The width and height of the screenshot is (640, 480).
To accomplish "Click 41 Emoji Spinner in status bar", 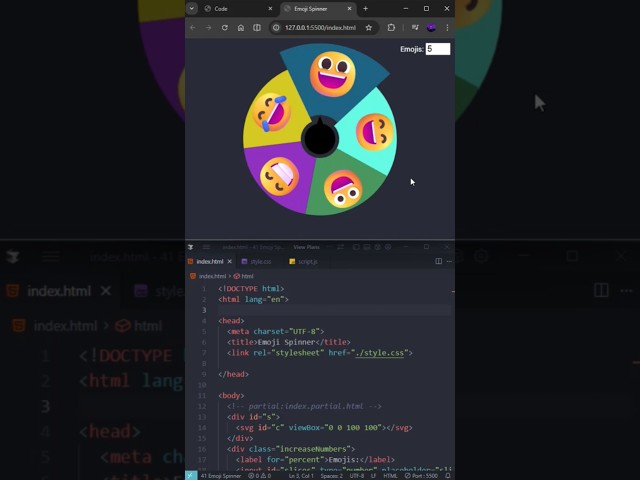I will point(221,476).
